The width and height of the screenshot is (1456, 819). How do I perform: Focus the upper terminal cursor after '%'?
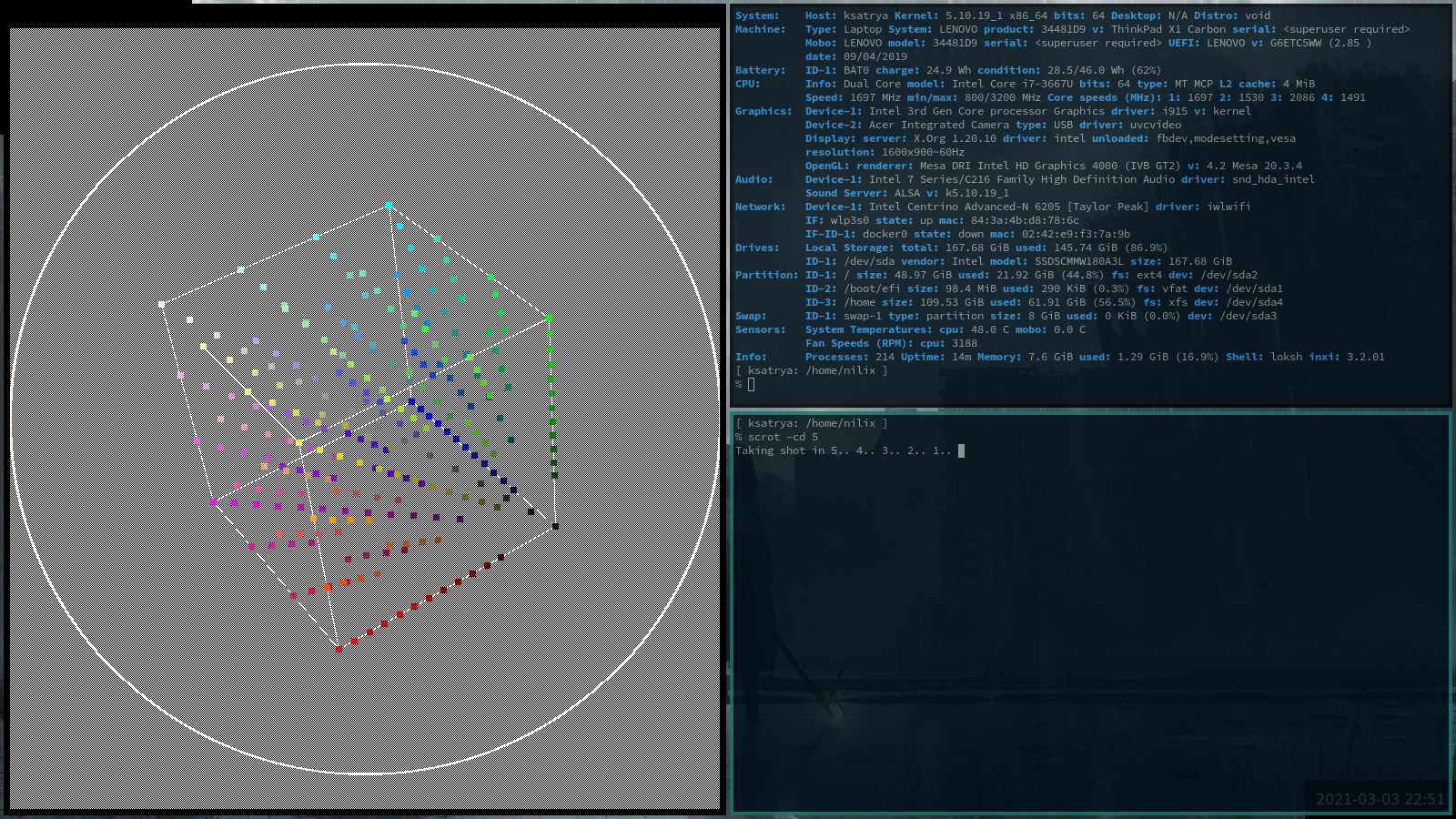point(751,385)
